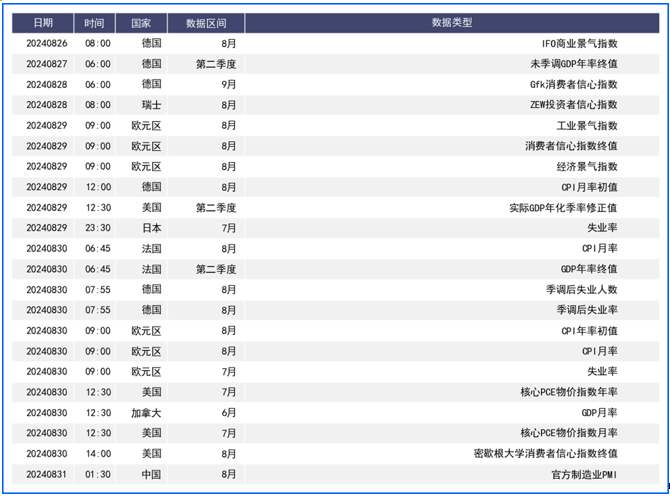The height and width of the screenshot is (496, 670).
Task: Select 官方制造业PMI cell
Action: click(x=584, y=474)
